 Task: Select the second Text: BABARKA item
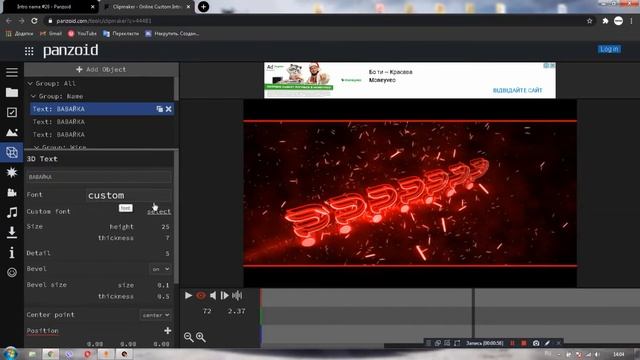click(102, 122)
